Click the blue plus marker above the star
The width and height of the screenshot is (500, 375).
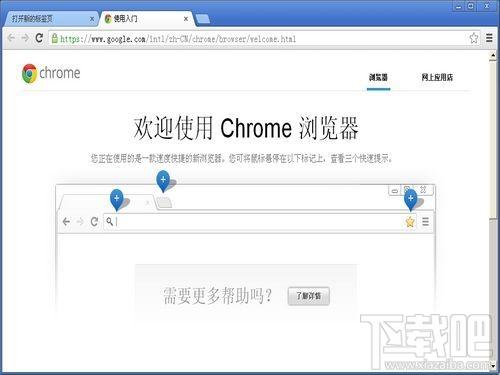411,199
